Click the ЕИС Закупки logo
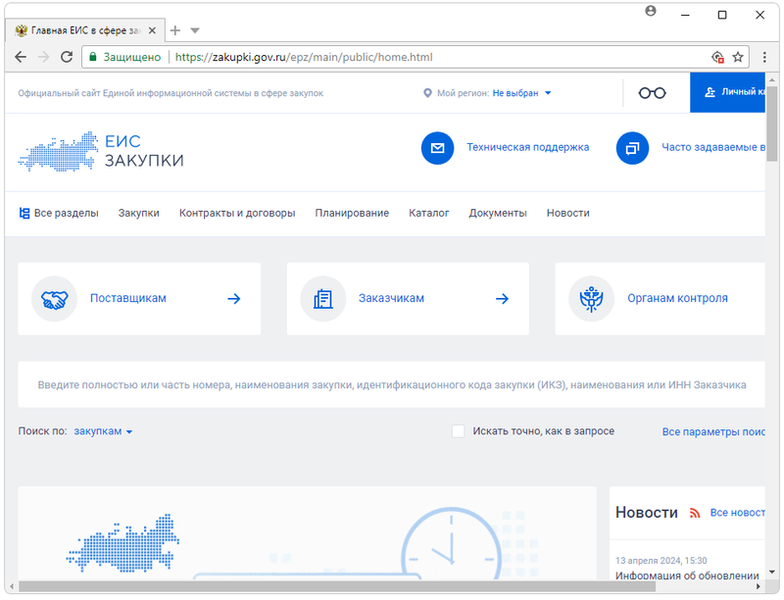This screenshot has height=600, width=784. [101, 151]
